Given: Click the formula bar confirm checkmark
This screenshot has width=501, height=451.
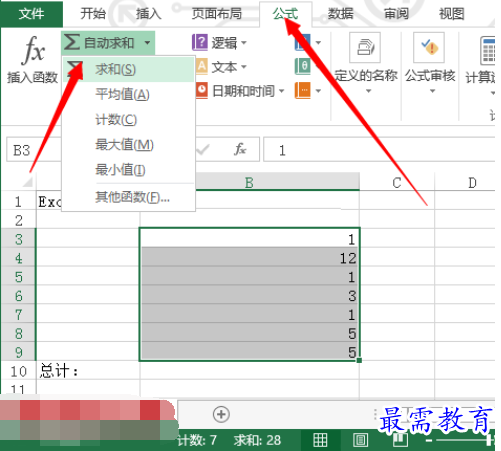Looking at the screenshot, I should point(202,150).
